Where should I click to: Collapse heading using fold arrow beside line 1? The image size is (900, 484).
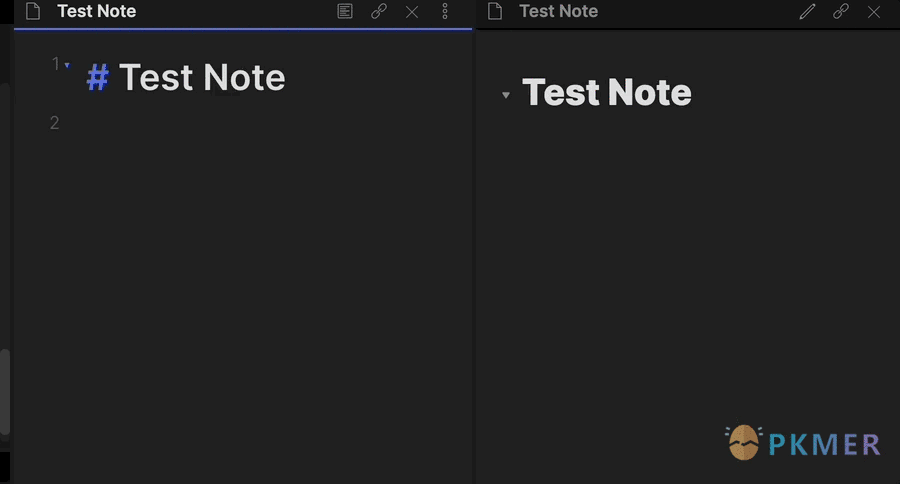67,65
